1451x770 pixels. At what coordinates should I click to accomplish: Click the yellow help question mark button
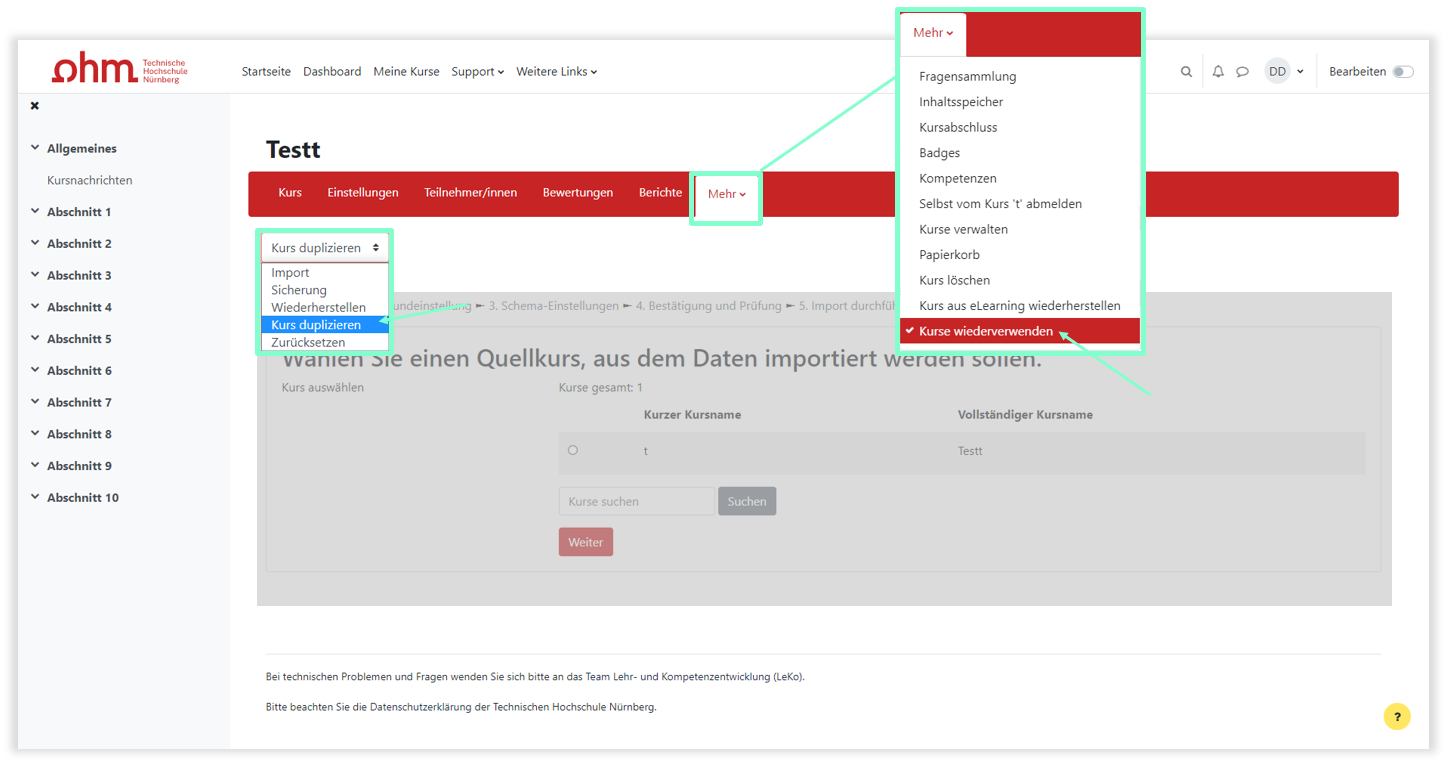click(x=1396, y=716)
